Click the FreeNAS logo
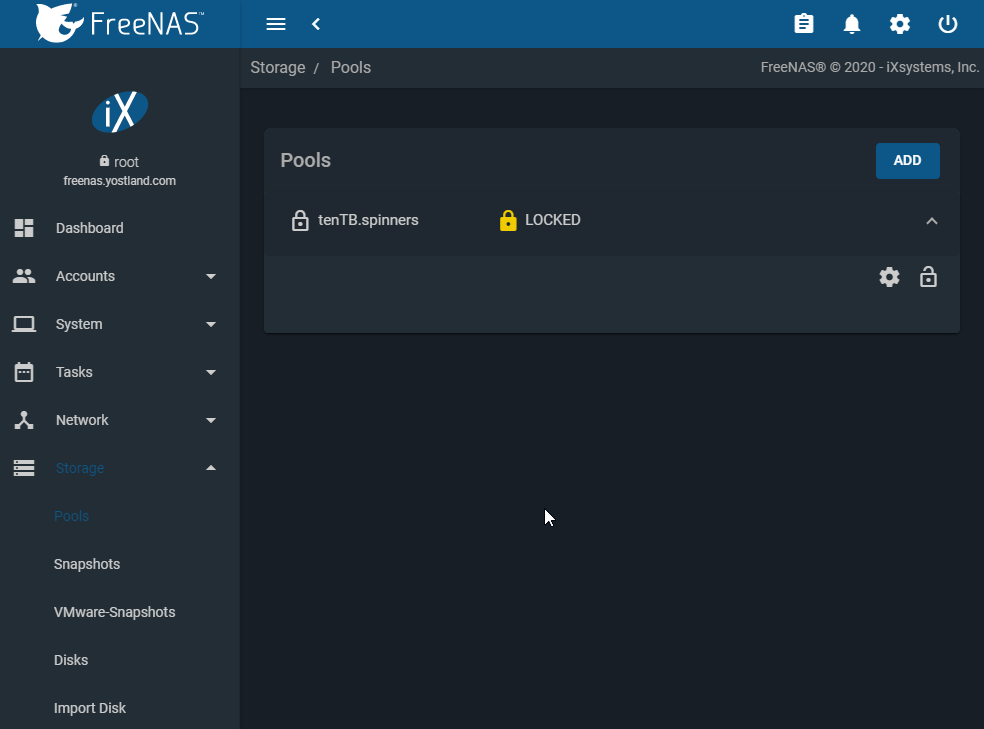984x729 pixels. click(119, 23)
